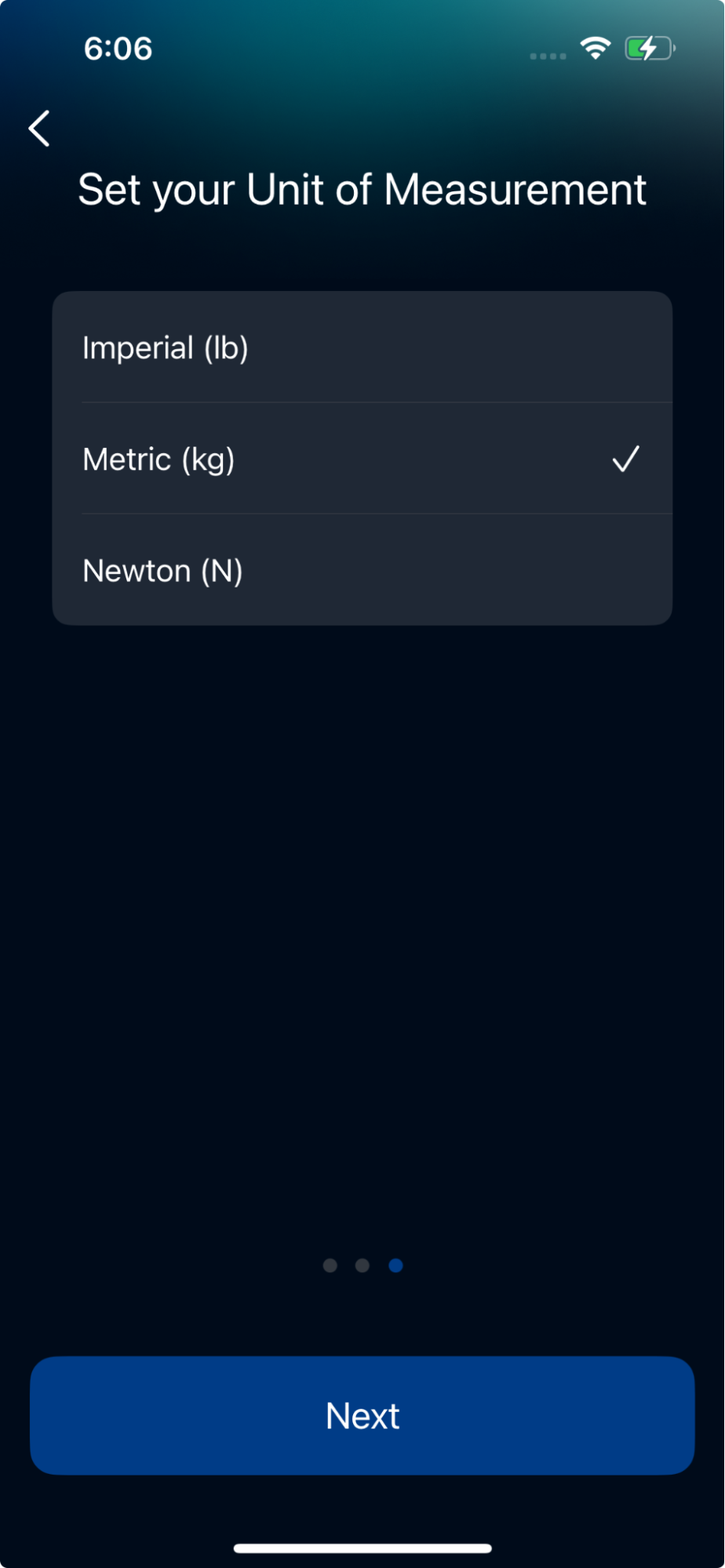Select the Imperial (lb) unit option
The height and width of the screenshot is (1568, 725).
coord(362,347)
